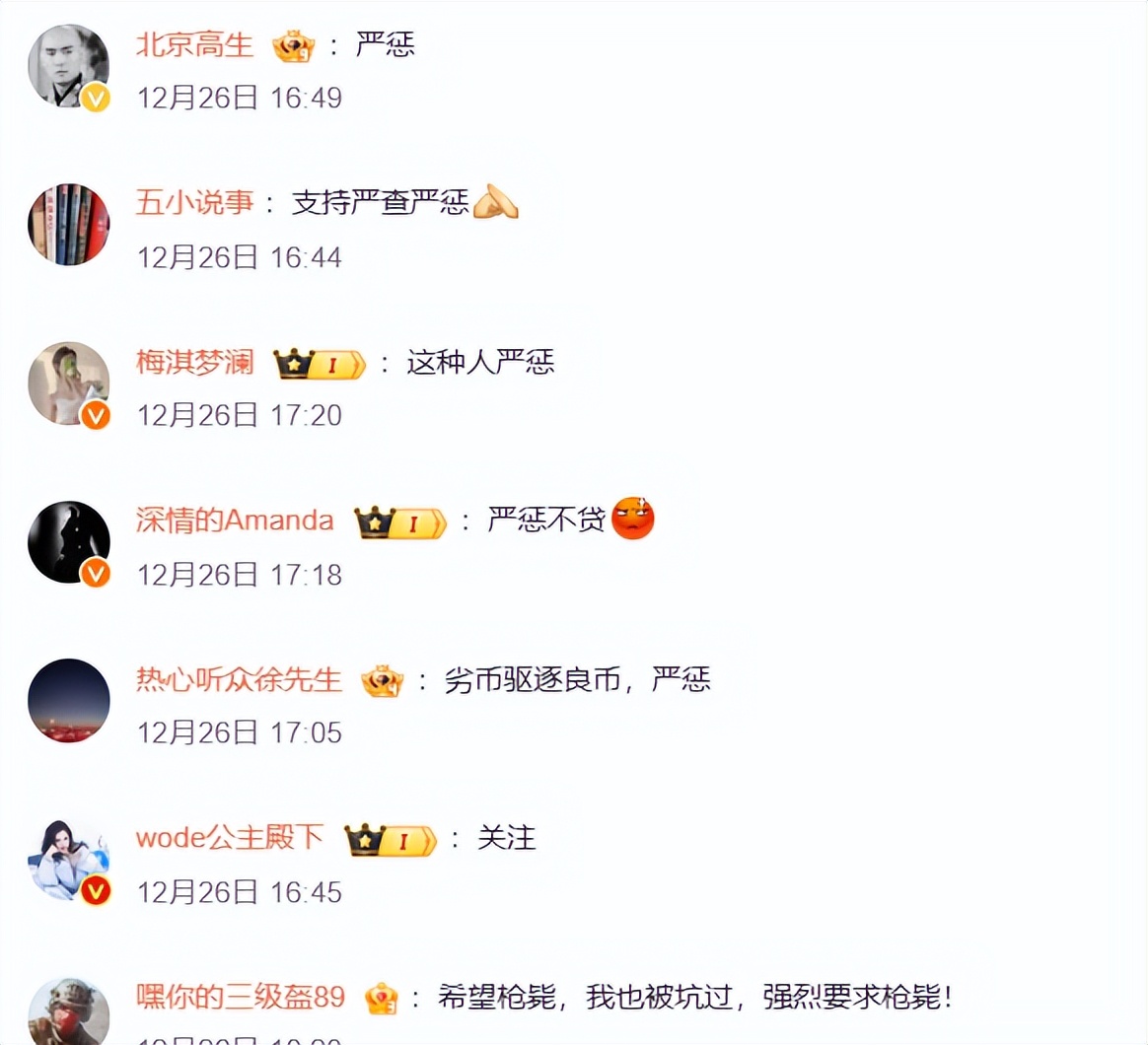Visit the 梅淇梦澜 username link

tap(194, 362)
